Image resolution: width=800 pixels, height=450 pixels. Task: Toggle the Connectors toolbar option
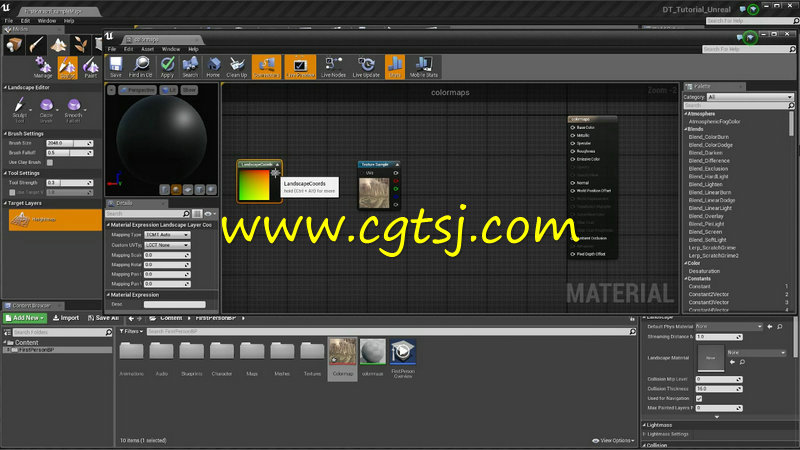pos(266,67)
